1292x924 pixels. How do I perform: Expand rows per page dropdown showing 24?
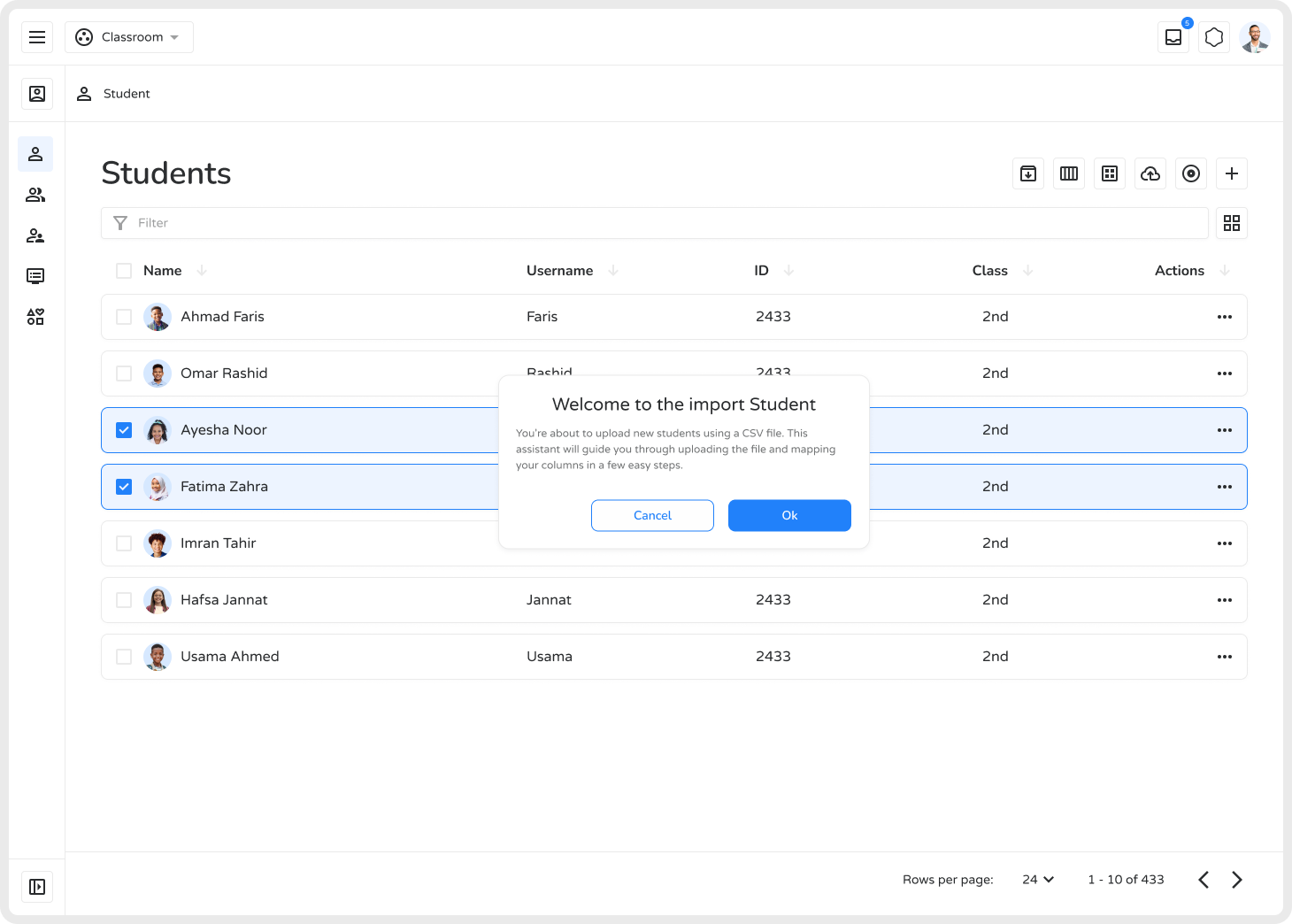click(1038, 880)
